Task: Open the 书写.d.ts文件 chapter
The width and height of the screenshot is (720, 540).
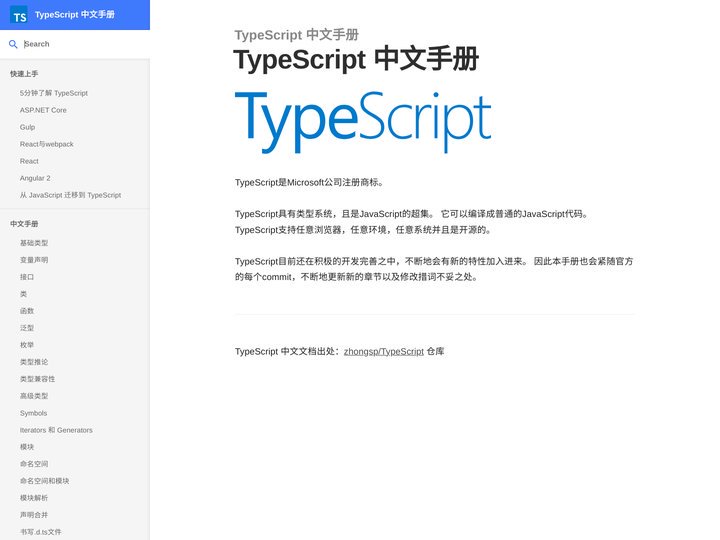Action: tap(40, 532)
